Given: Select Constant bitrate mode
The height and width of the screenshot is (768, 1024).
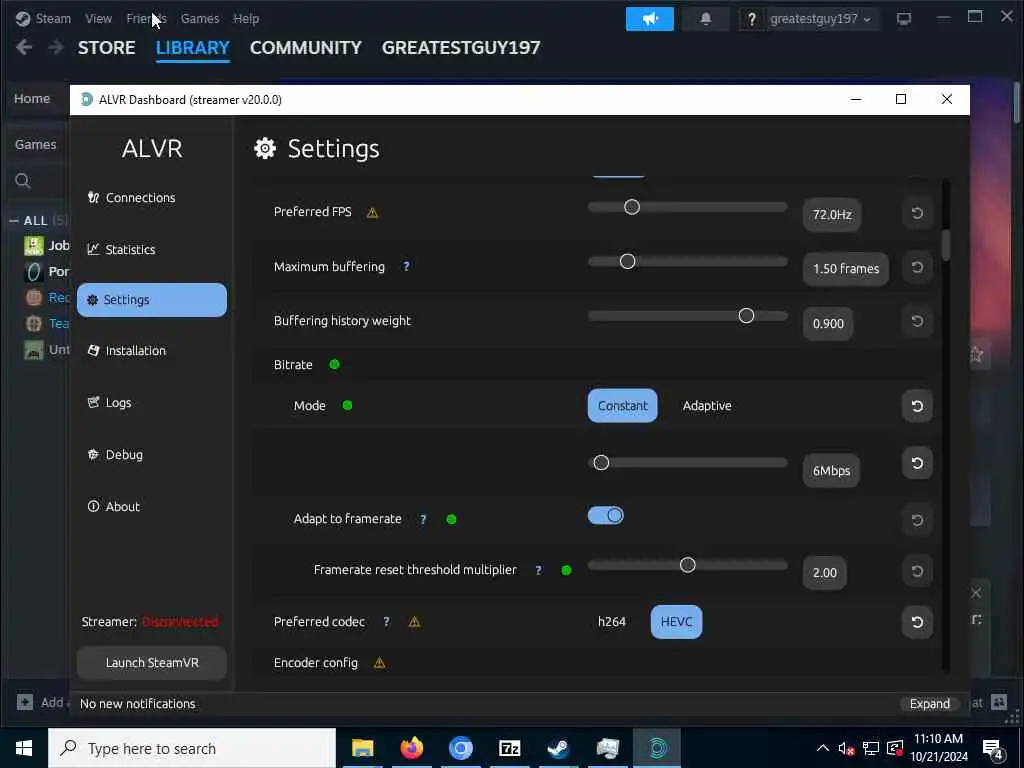Looking at the screenshot, I should (x=622, y=406).
